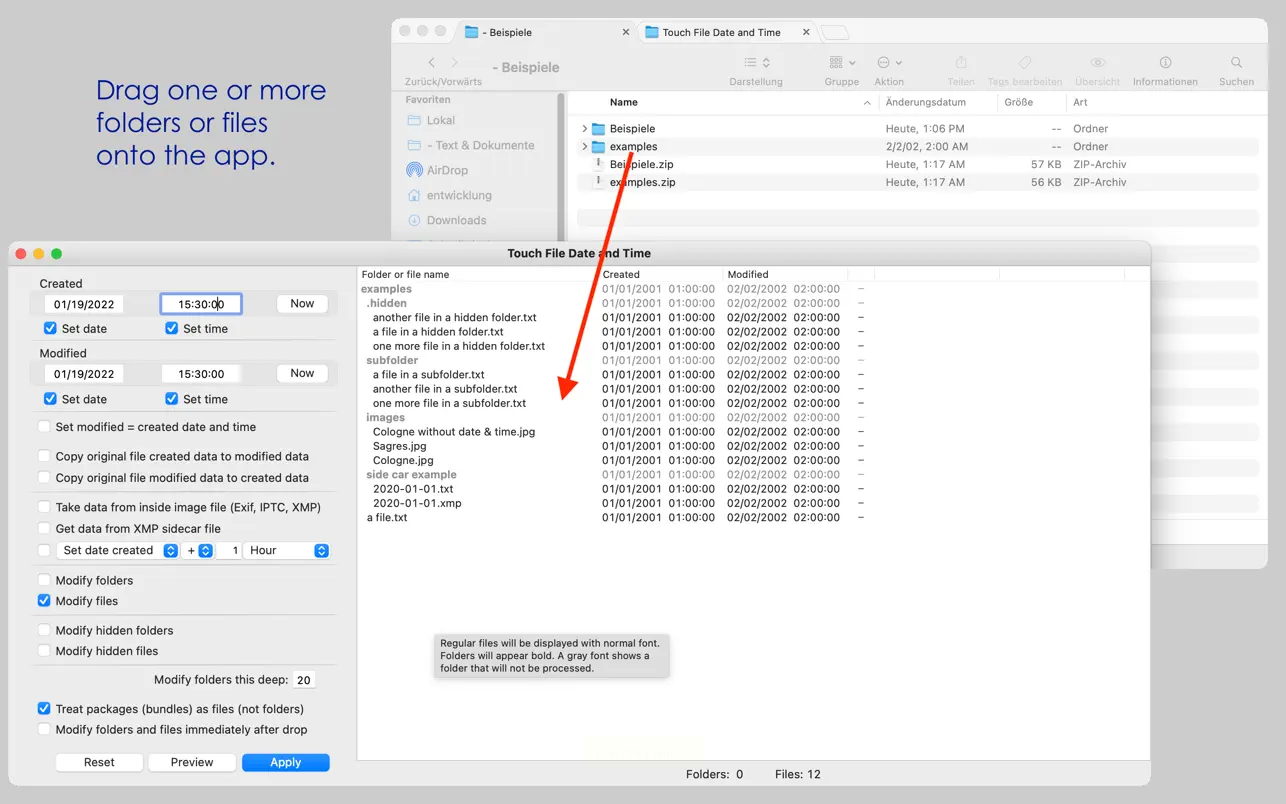Open the Set date created dropdown

point(119,550)
